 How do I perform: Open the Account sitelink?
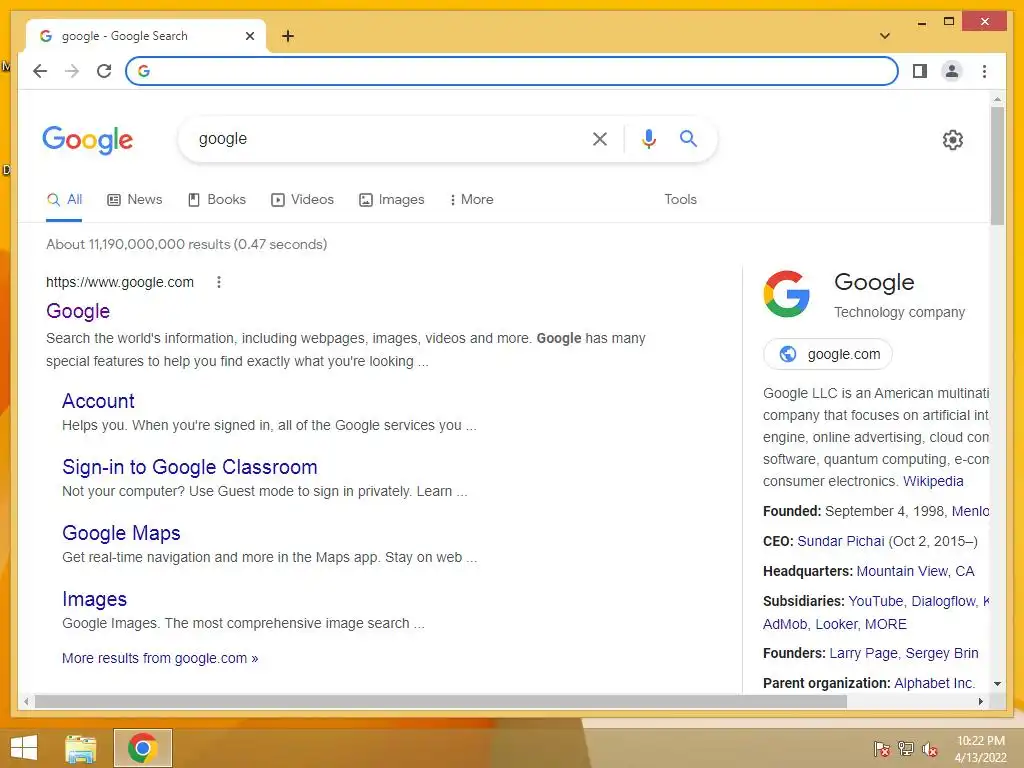[x=98, y=401]
